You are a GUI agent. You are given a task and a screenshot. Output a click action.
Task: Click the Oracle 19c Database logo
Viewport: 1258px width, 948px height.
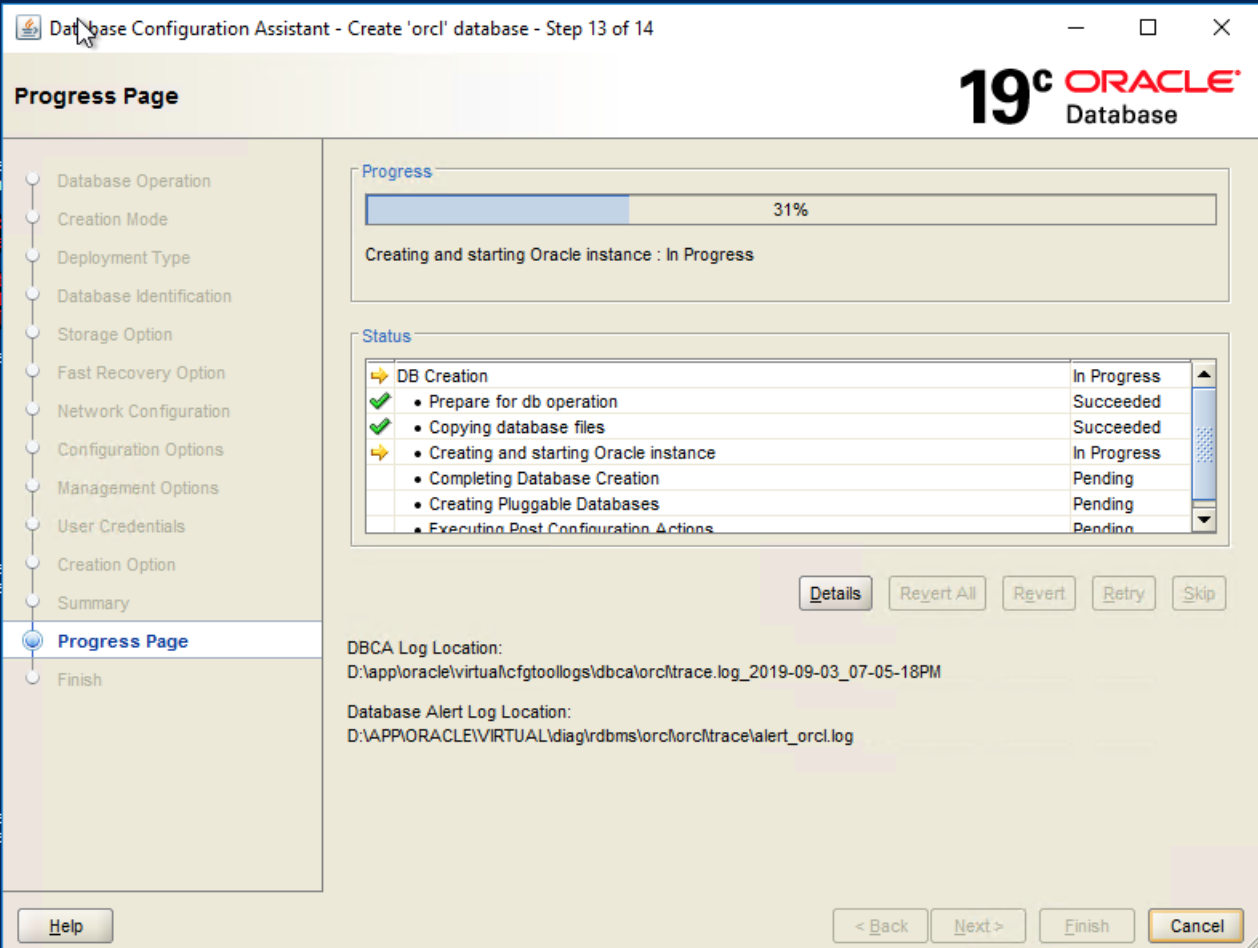pyautogui.click(x=1098, y=97)
